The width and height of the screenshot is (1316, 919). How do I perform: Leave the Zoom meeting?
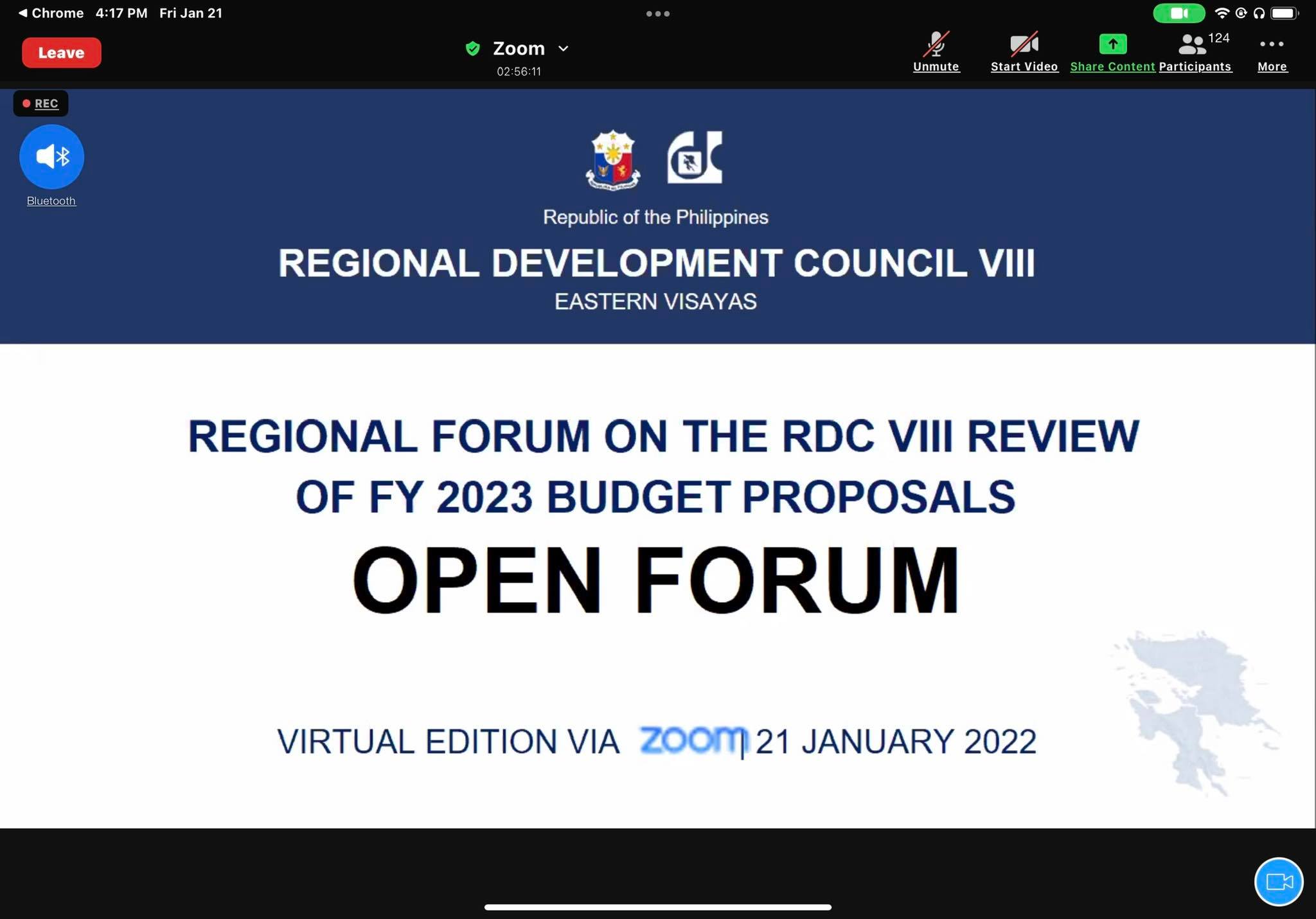(62, 53)
